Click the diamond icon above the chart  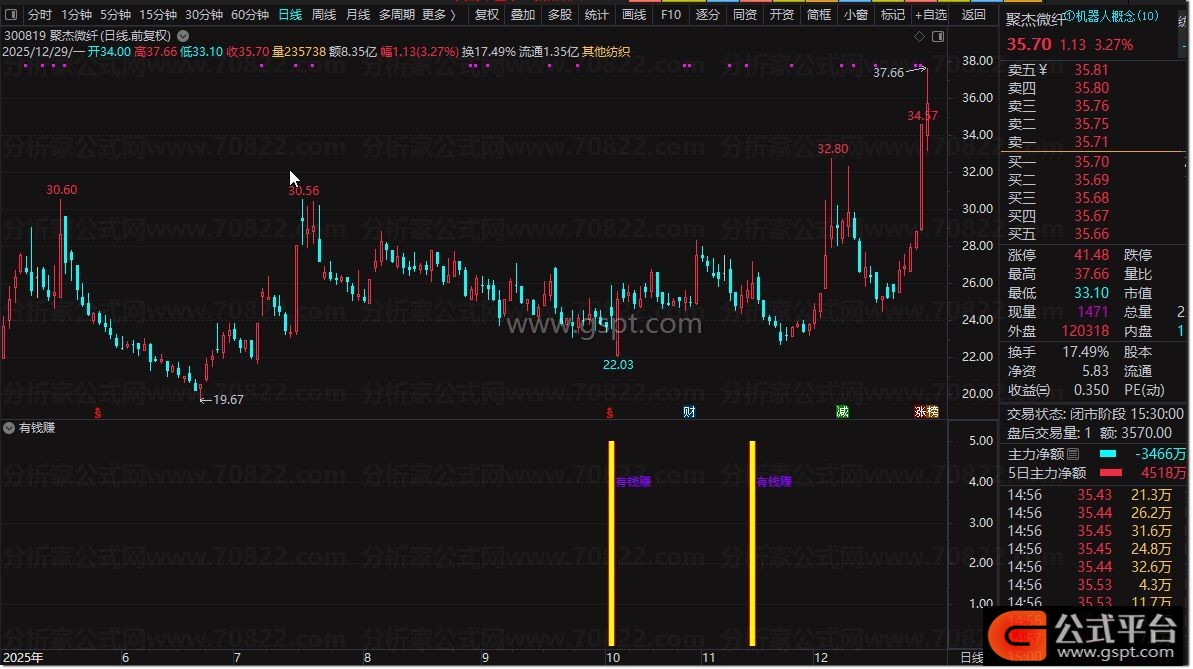point(919,36)
